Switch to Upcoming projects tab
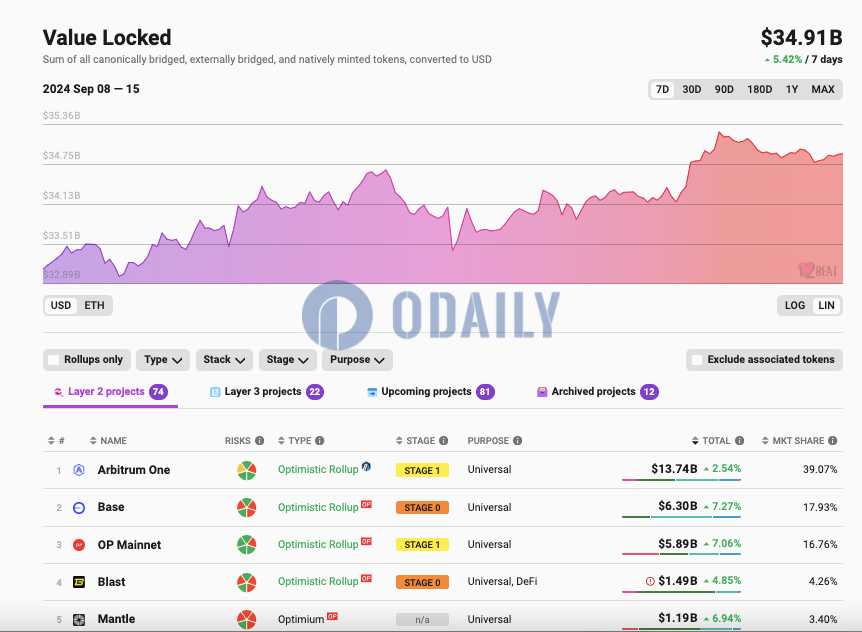The height and width of the screenshot is (632, 862). (x=431, y=392)
